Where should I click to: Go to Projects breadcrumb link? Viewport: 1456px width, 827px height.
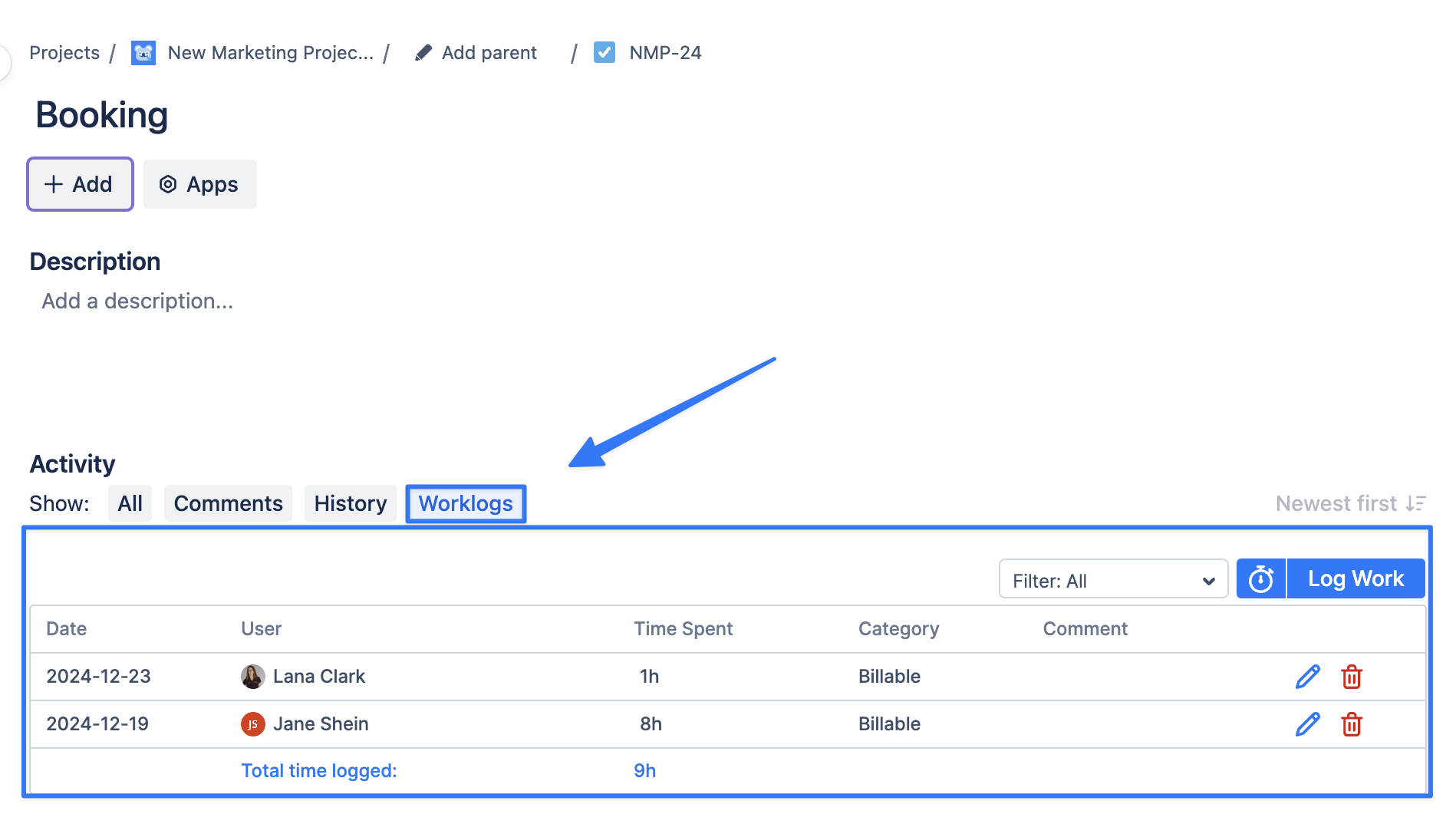(64, 53)
